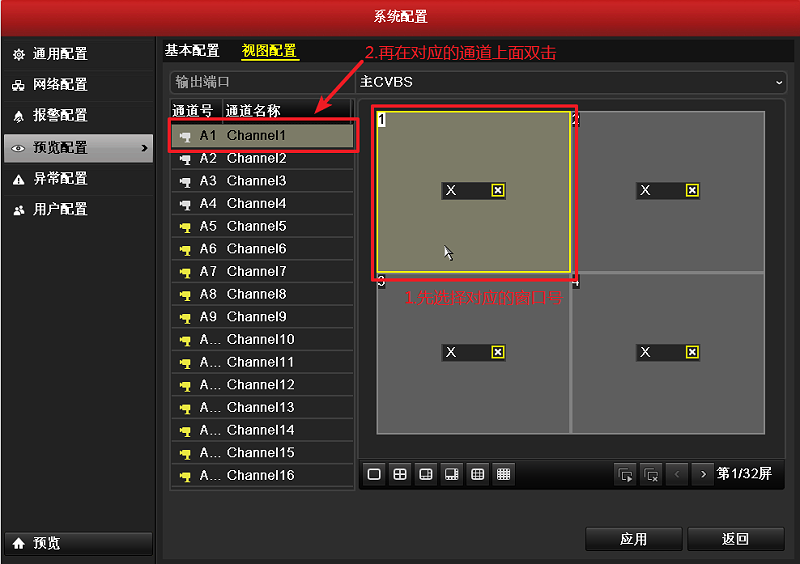Screen dimensions: 800x564
Task: Clear window 2 using its yellow X box
Action: [x=692, y=190]
